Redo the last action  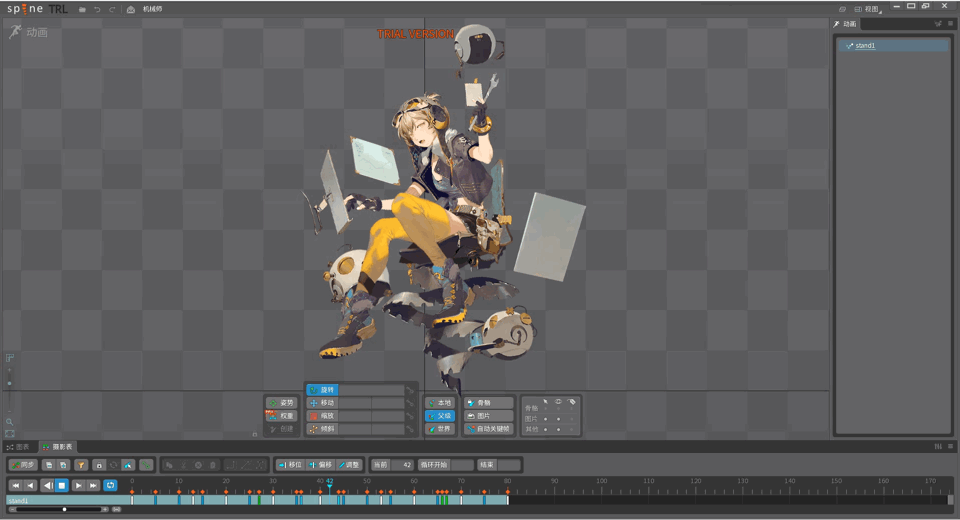point(112,9)
